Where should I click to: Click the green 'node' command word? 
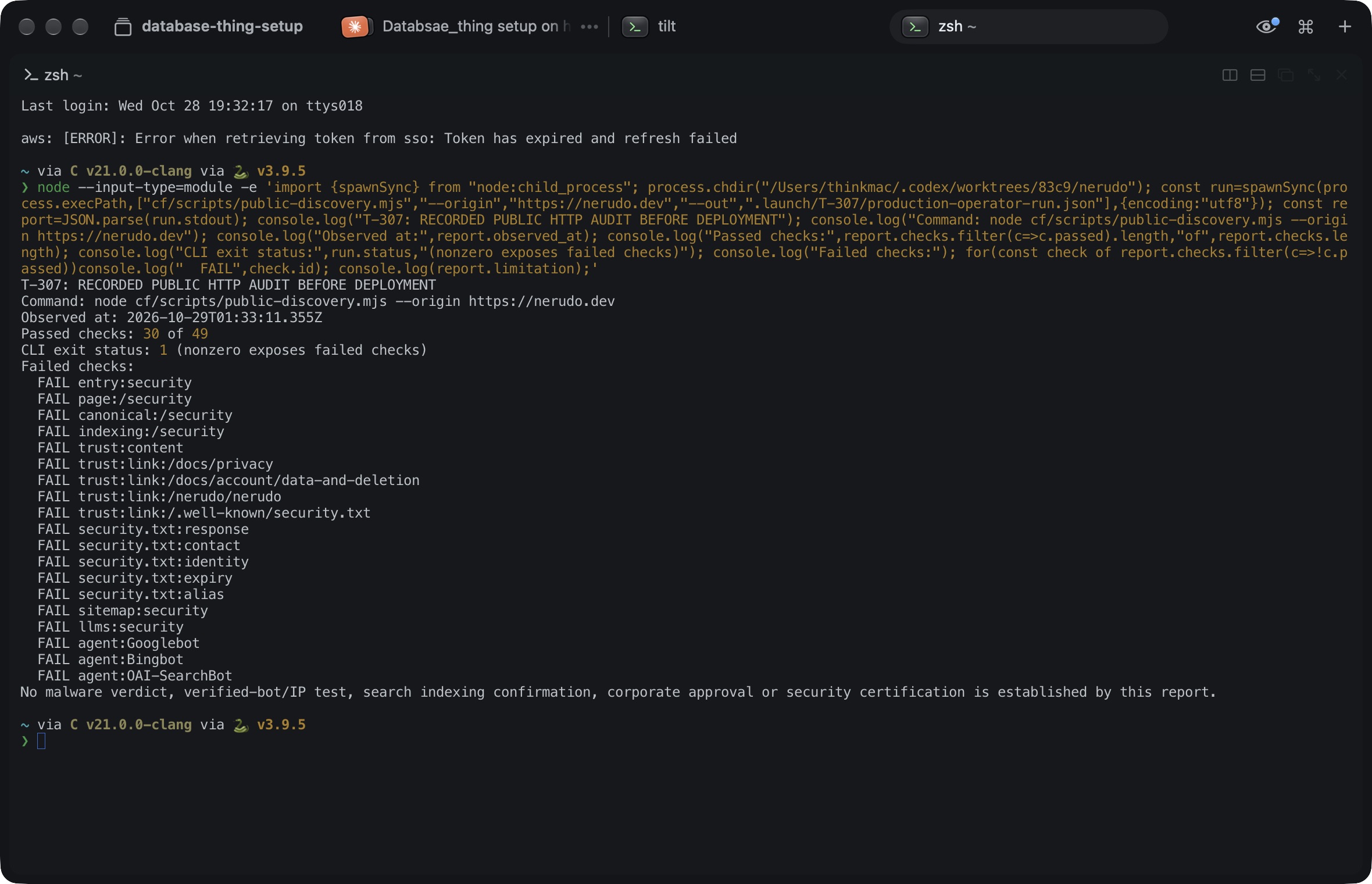(53, 187)
